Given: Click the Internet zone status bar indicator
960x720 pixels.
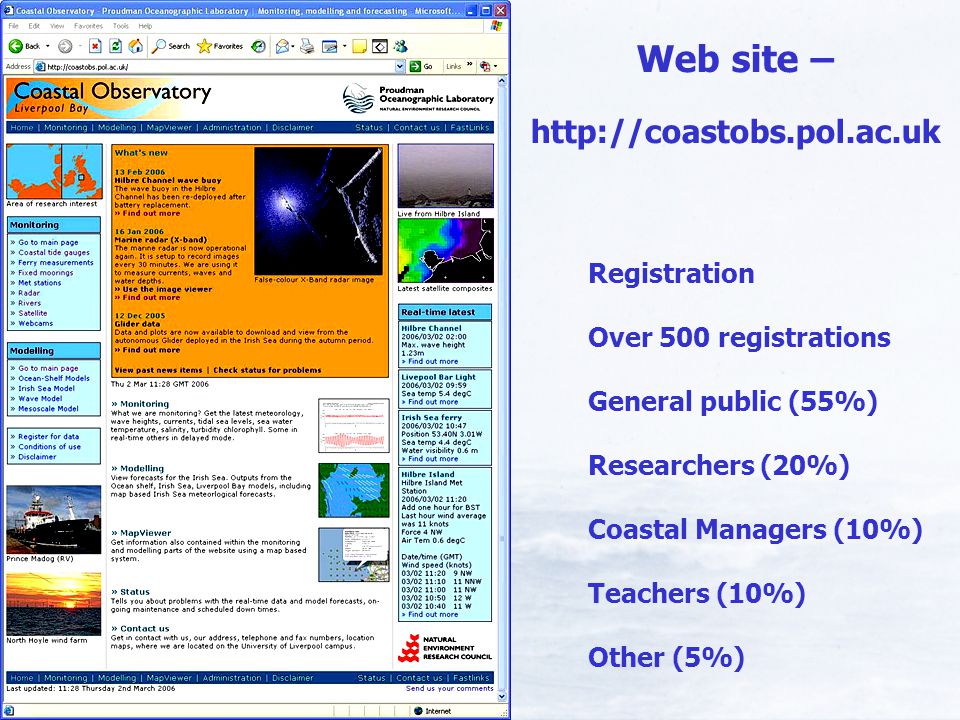Looking at the screenshot, I should pyautogui.click(x=433, y=711).
